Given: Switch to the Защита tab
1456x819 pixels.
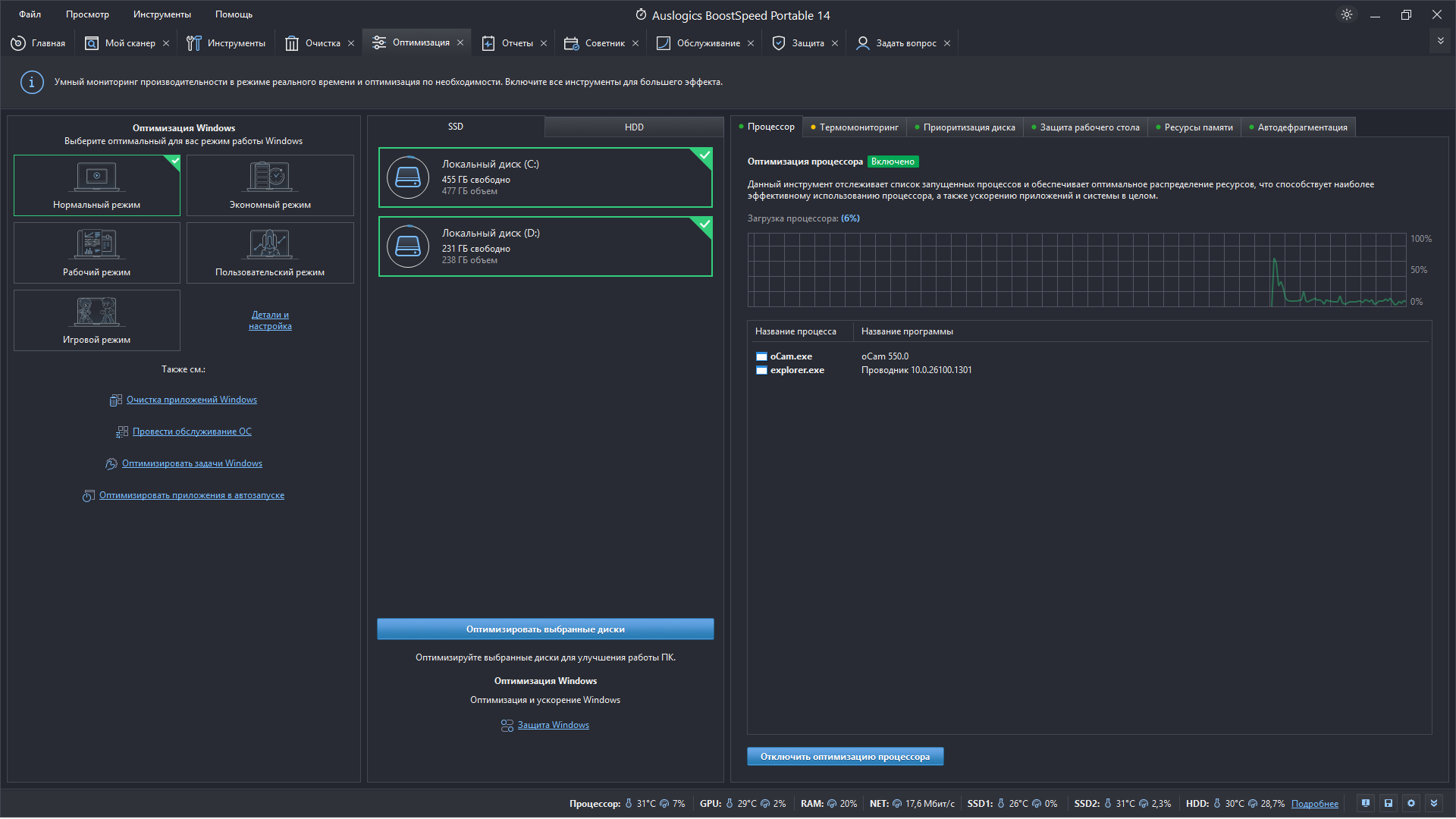Looking at the screenshot, I should click(799, 43).
